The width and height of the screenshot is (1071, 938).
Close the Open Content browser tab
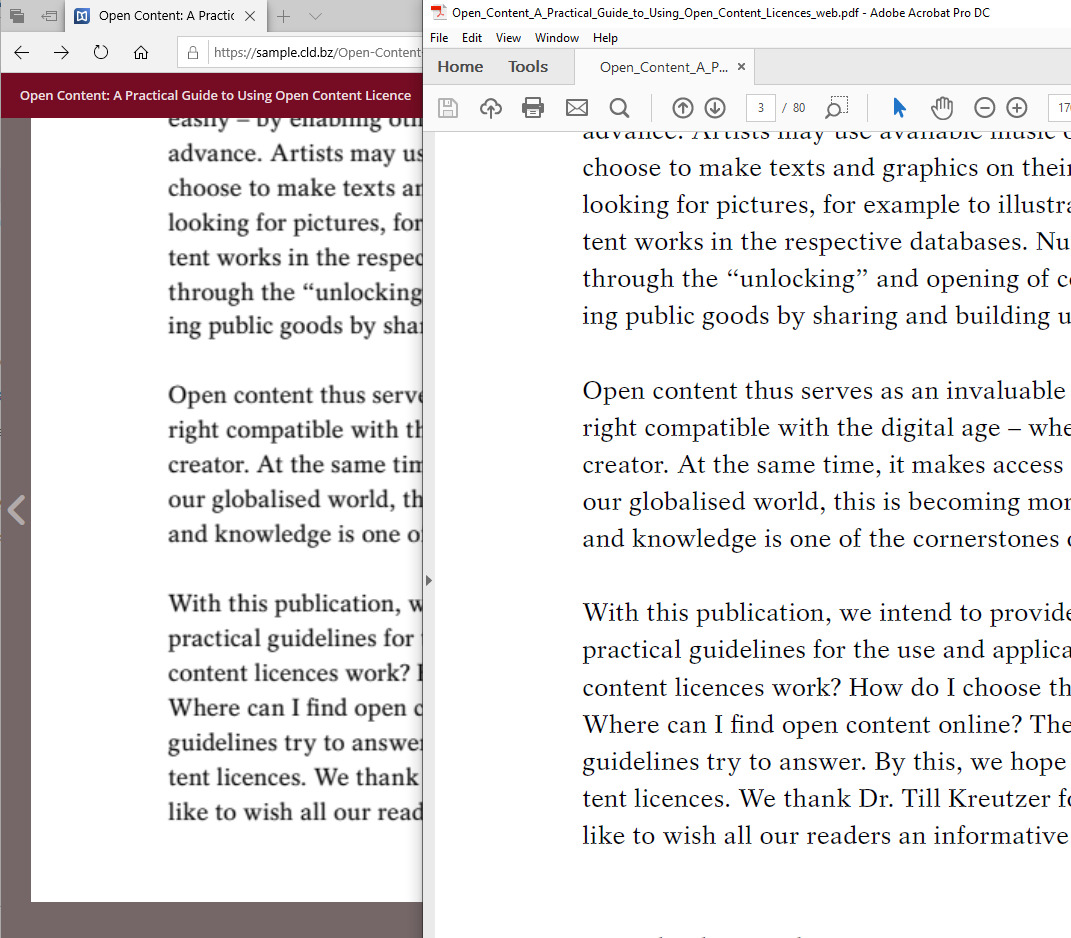pyautogui.click(x=251, y=16)
